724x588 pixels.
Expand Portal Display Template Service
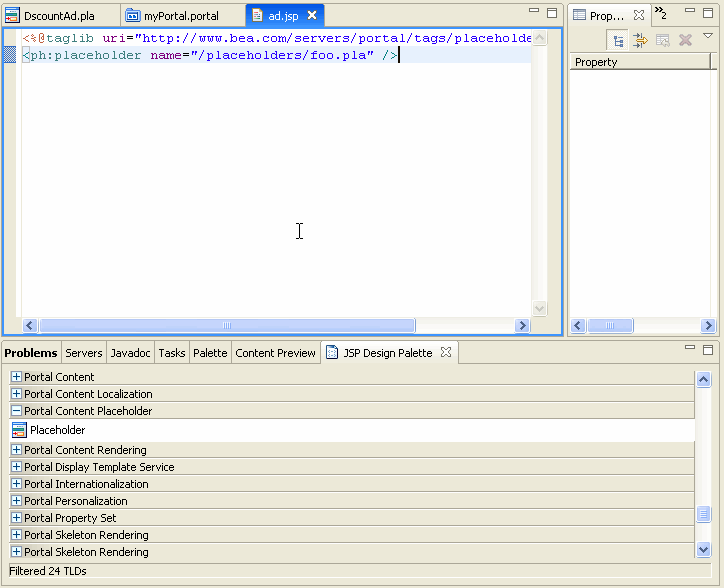click(16, 467)
